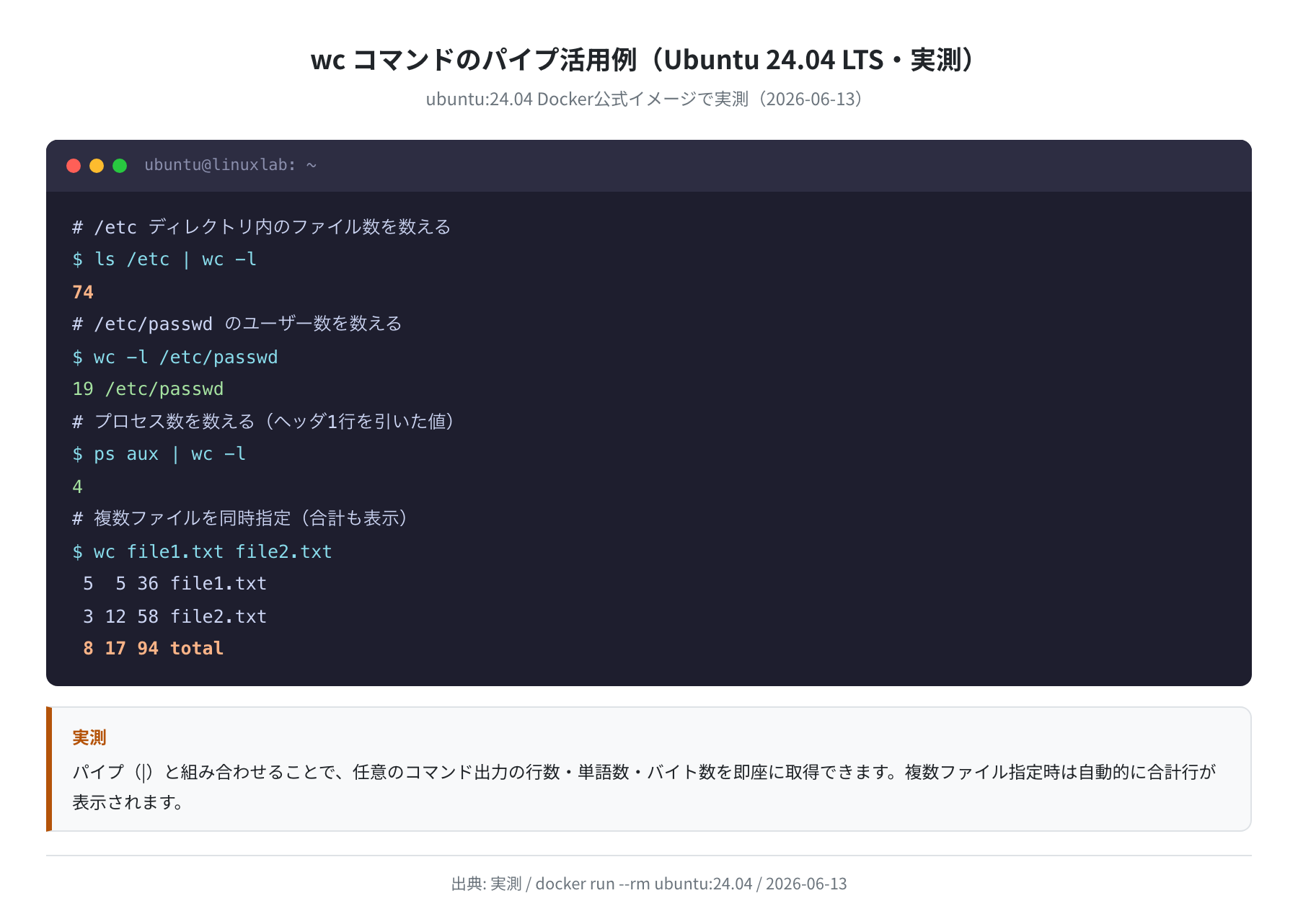Select the command wc file1.txt file2.txt
The height and width of the screenshot is (924, 1298).
point(202,551)
